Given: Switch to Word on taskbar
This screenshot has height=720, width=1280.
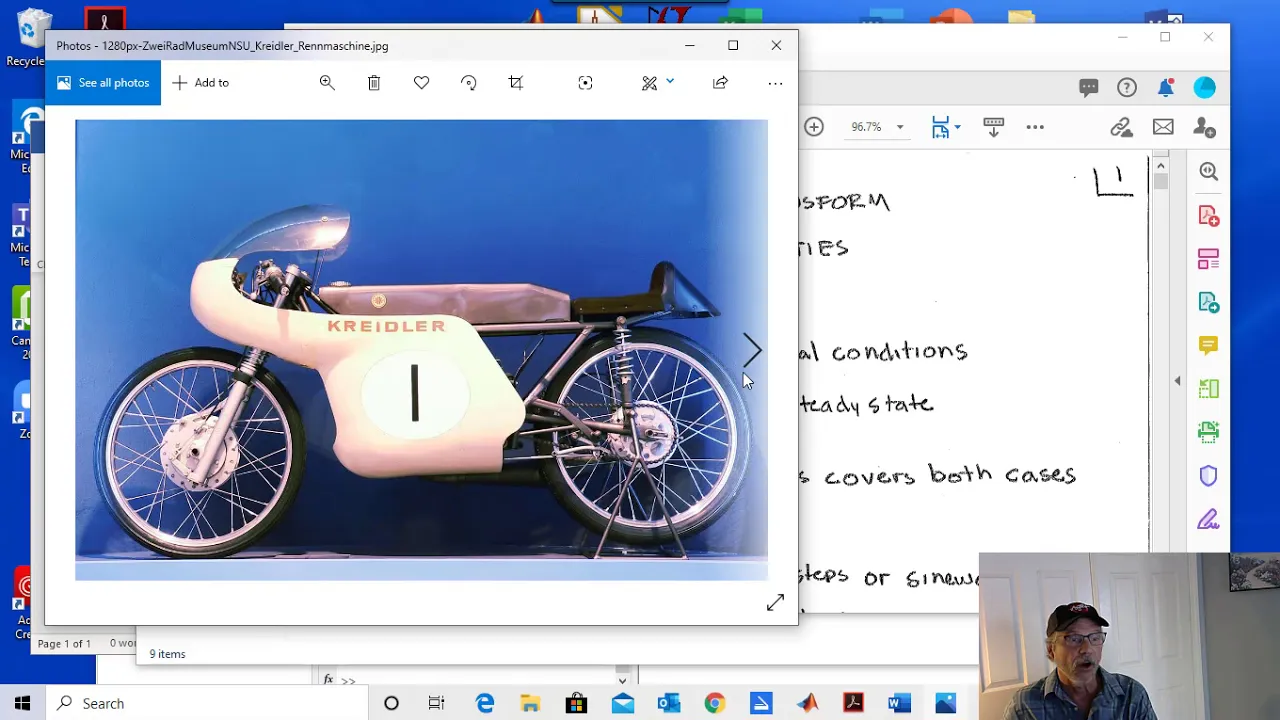Looking at the screenshot, I should point(899,703).
